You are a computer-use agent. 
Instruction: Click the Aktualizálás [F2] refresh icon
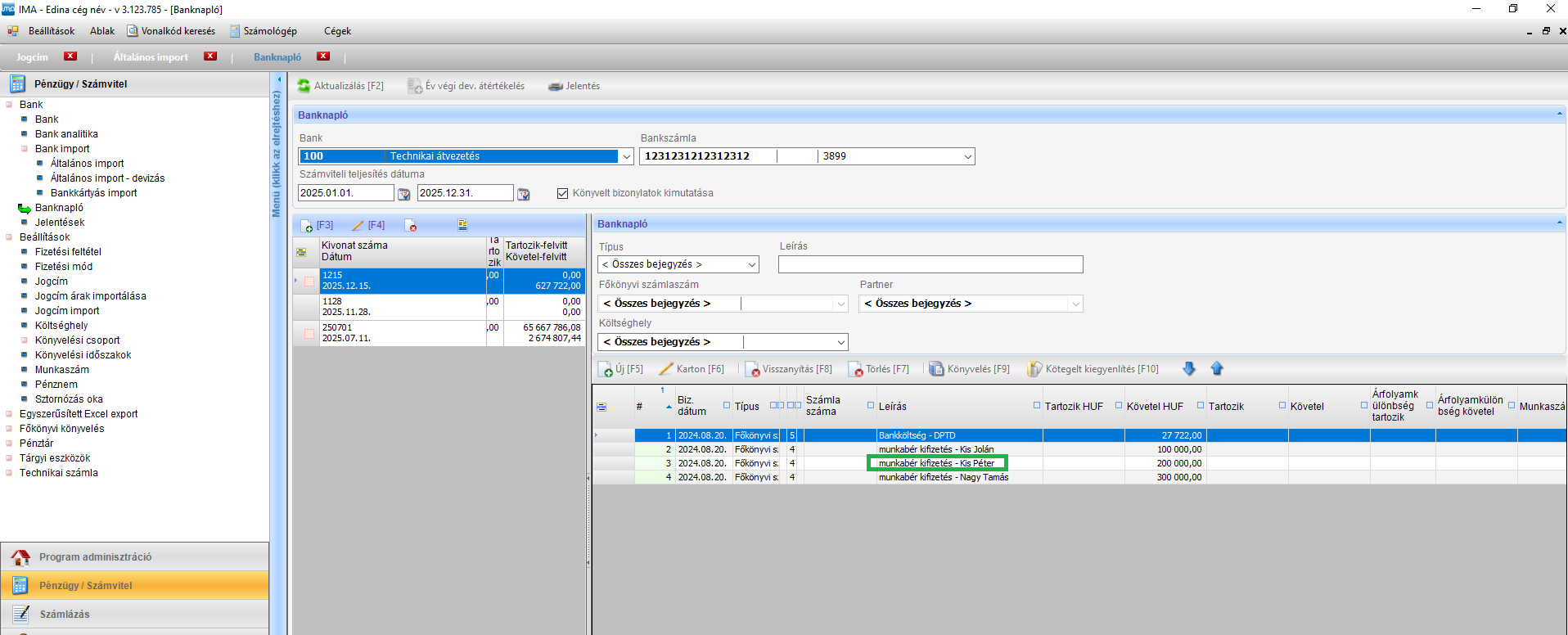pos(304,86)
